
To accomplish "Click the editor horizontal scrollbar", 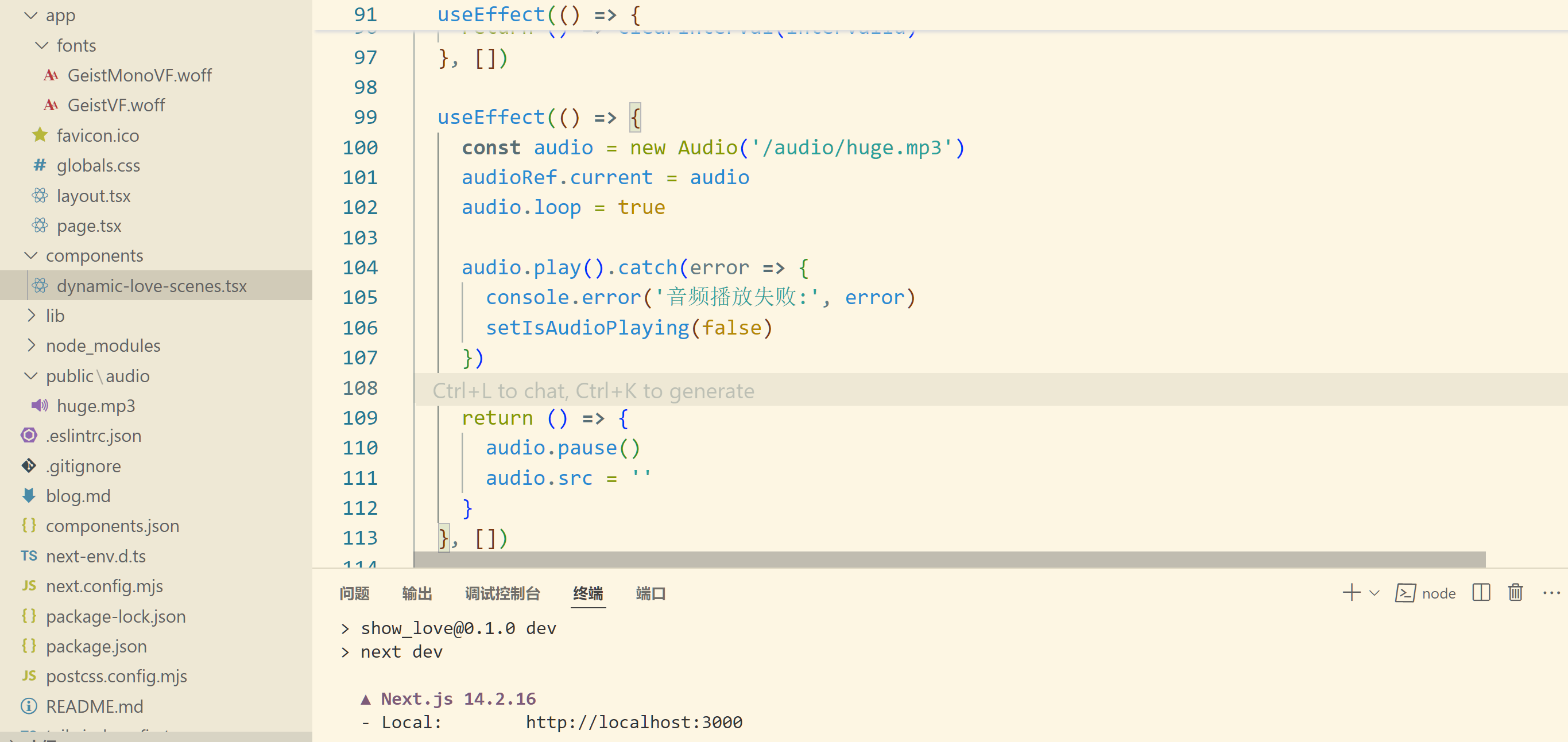I will click(950, 559).
